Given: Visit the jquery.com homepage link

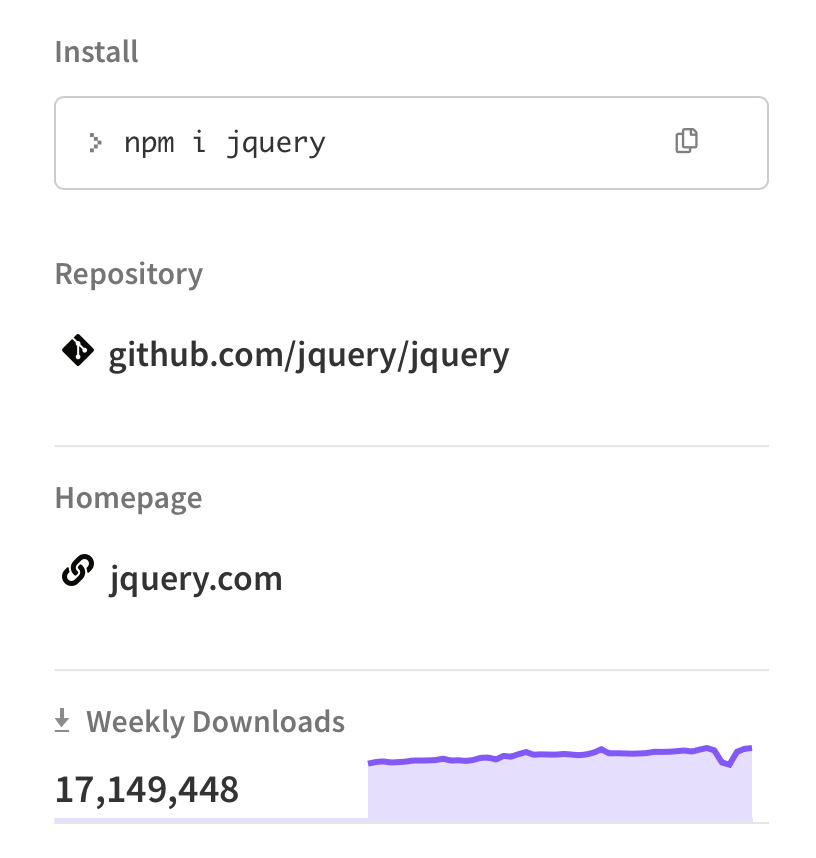Looking at the screenshot, I should click(196, 578).
